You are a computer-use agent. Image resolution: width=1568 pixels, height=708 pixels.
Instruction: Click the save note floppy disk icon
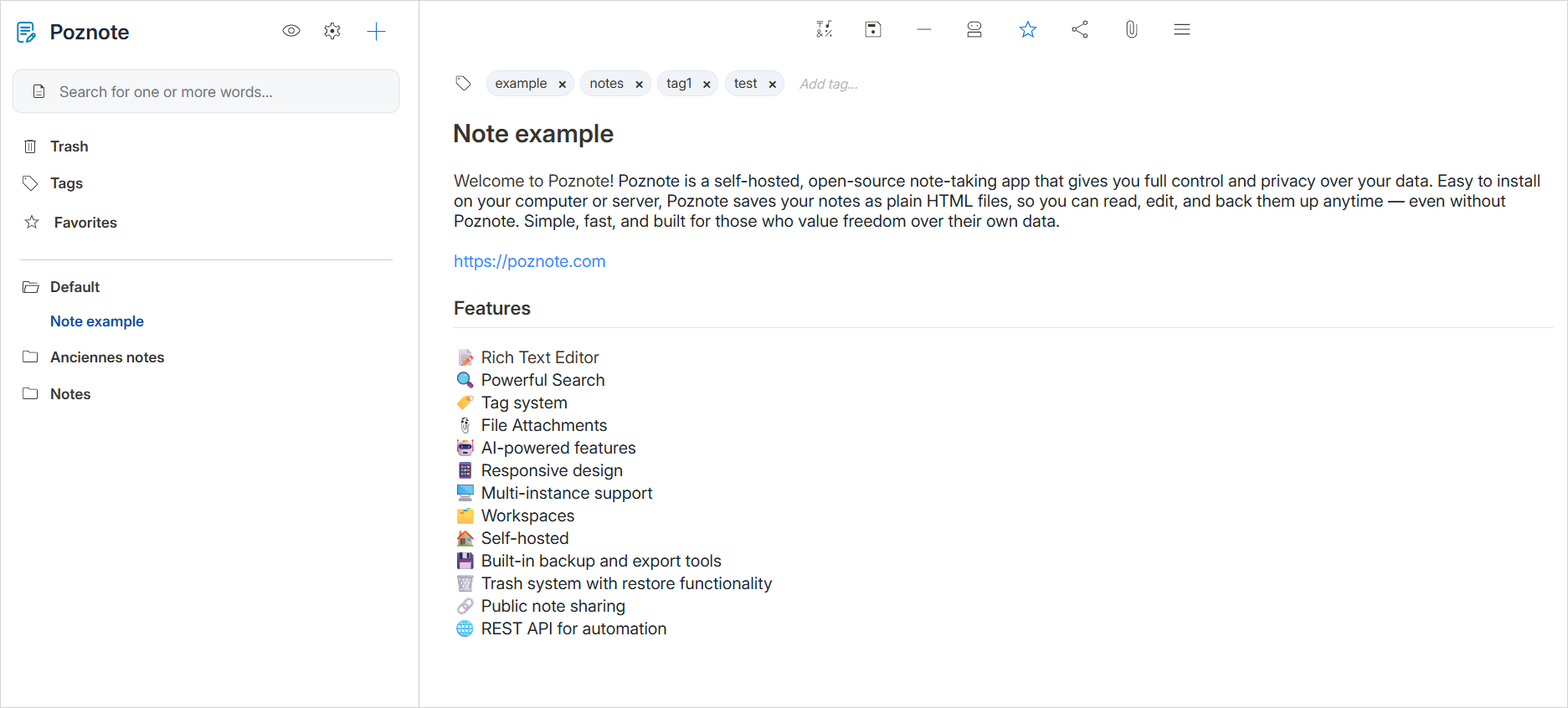(x=872, y=30)
